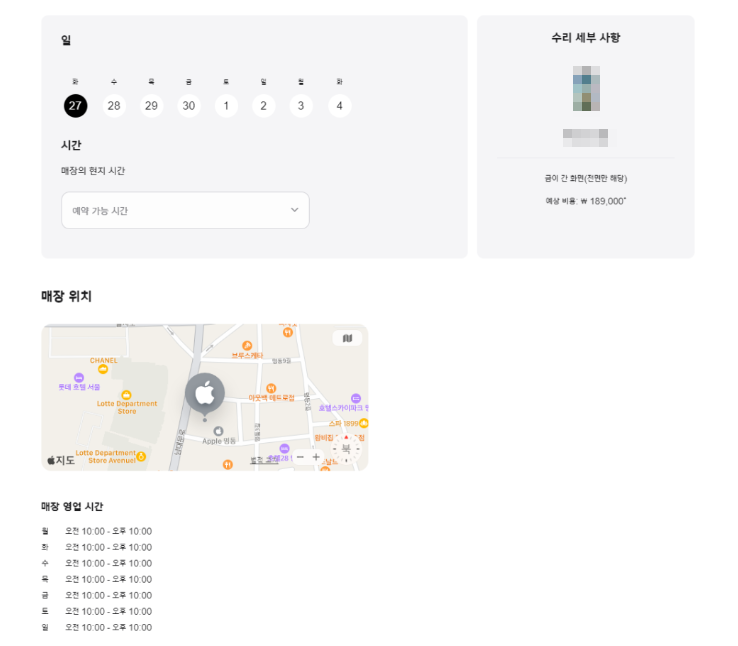Click the Apple Myeongdong store label
738x646 pixels.
tap(217, 440)
